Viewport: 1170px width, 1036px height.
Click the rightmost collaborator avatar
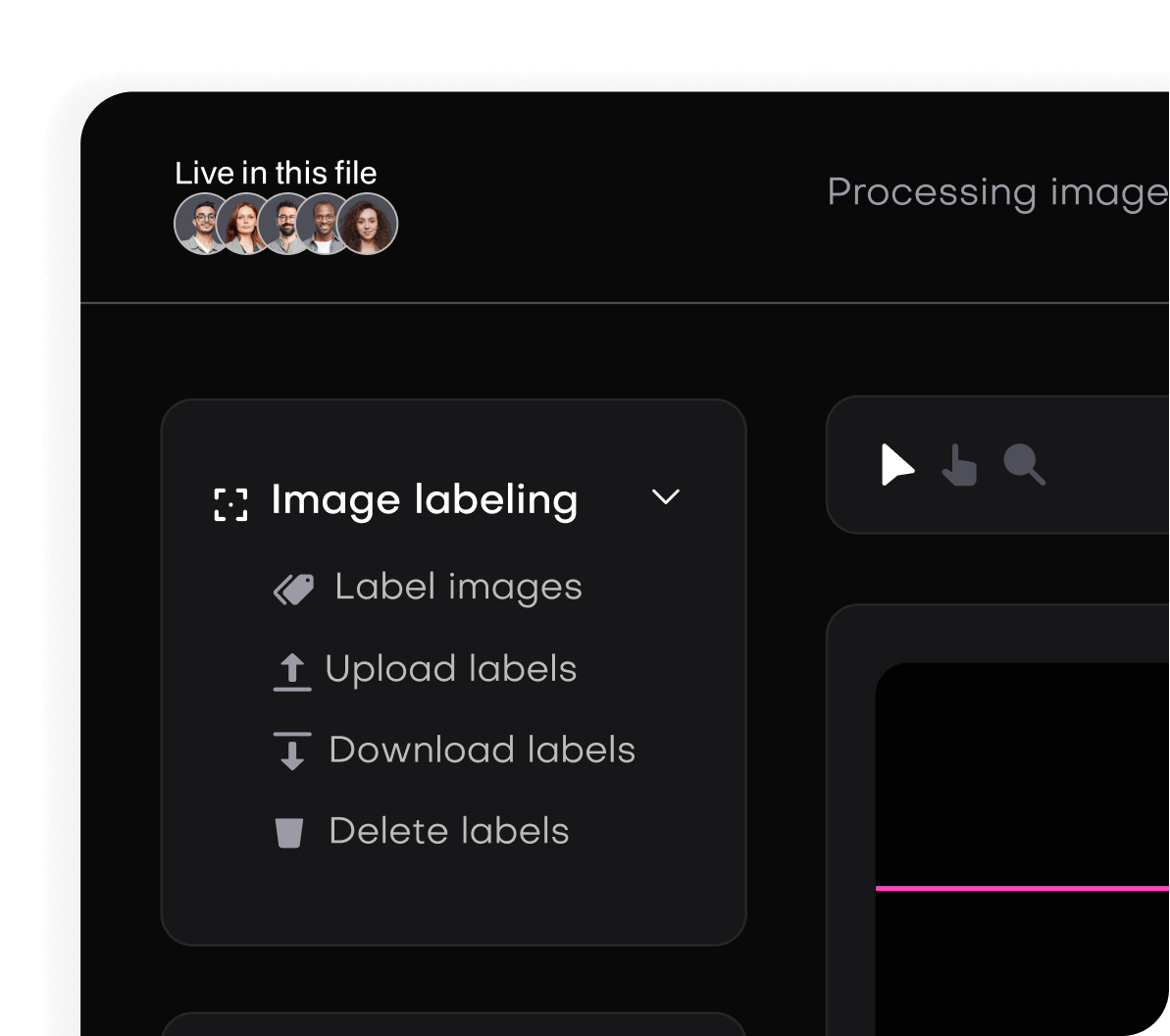370,224
